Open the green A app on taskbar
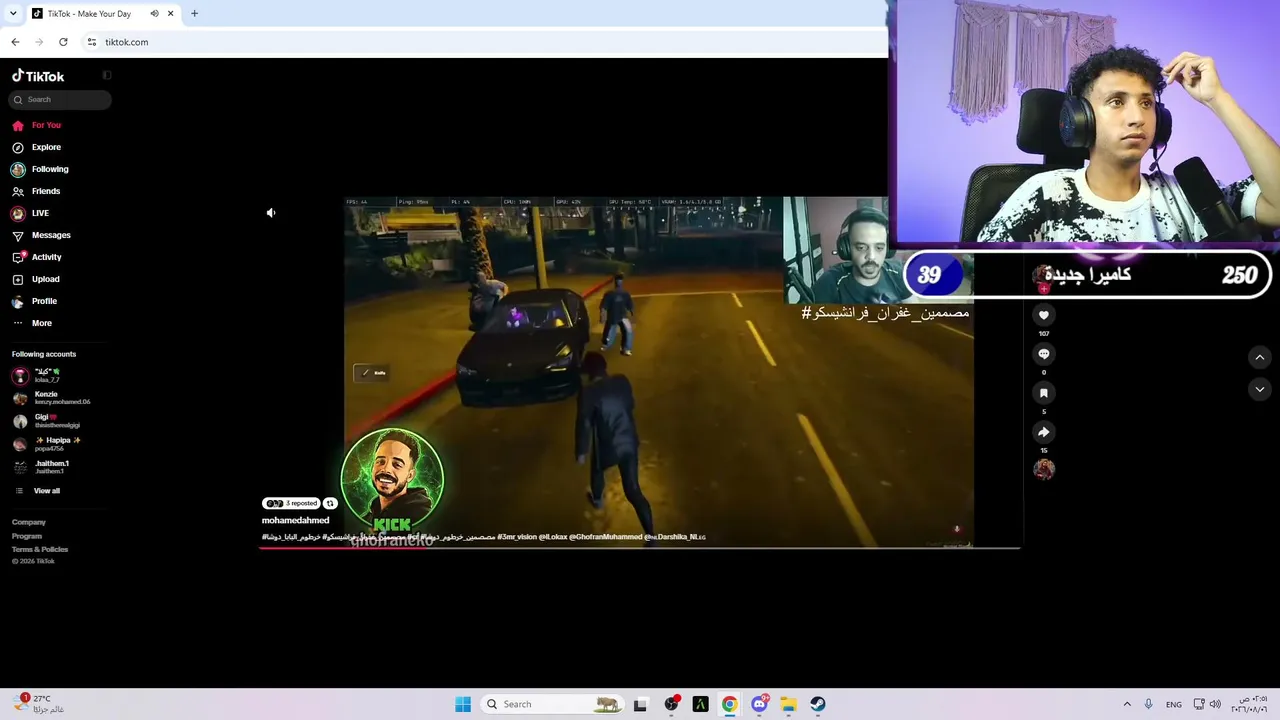The height and width of the screenshot is (720, 1280). (x=700, y=704)
